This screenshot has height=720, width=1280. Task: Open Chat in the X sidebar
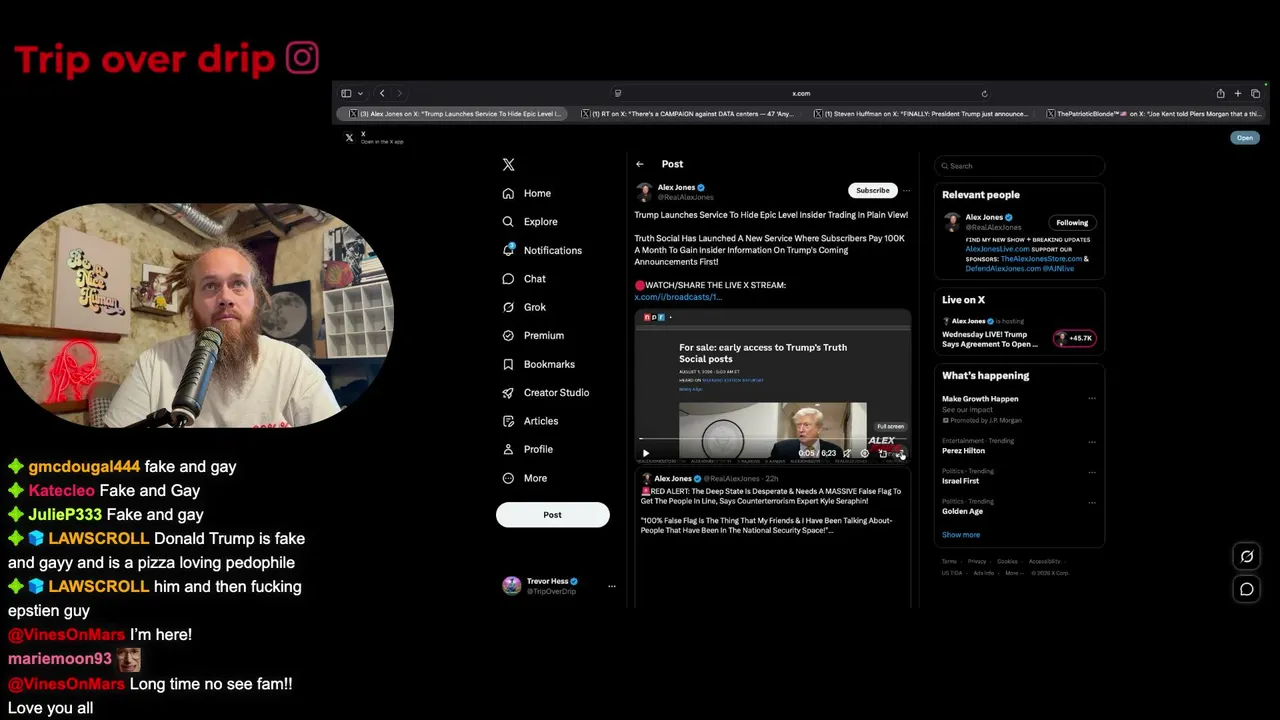[524, 279]
